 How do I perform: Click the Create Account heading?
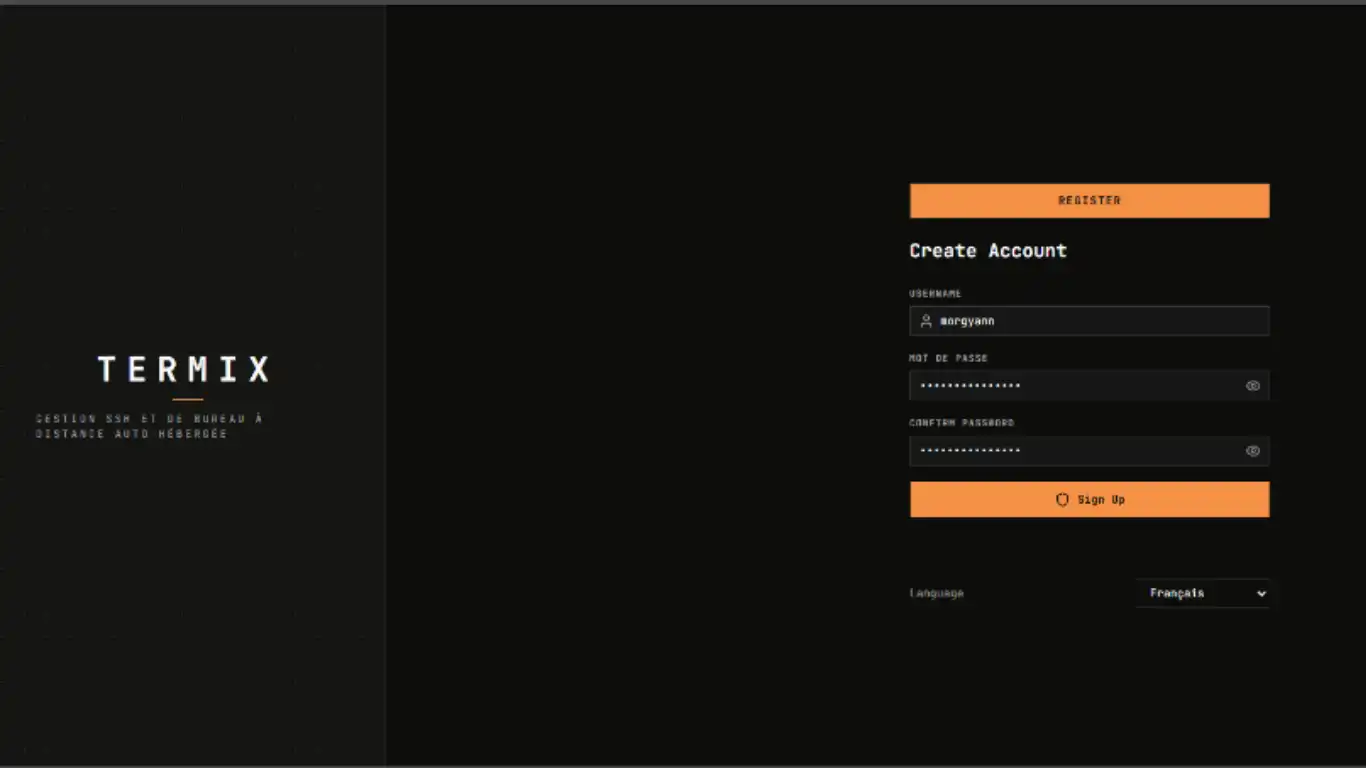988,251
